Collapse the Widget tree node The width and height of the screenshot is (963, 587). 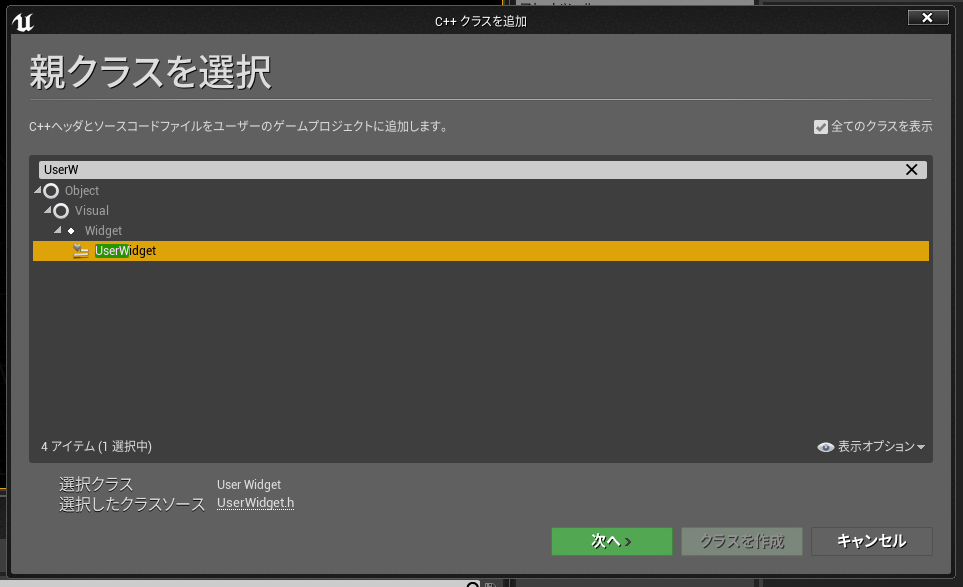pos(58,230)
